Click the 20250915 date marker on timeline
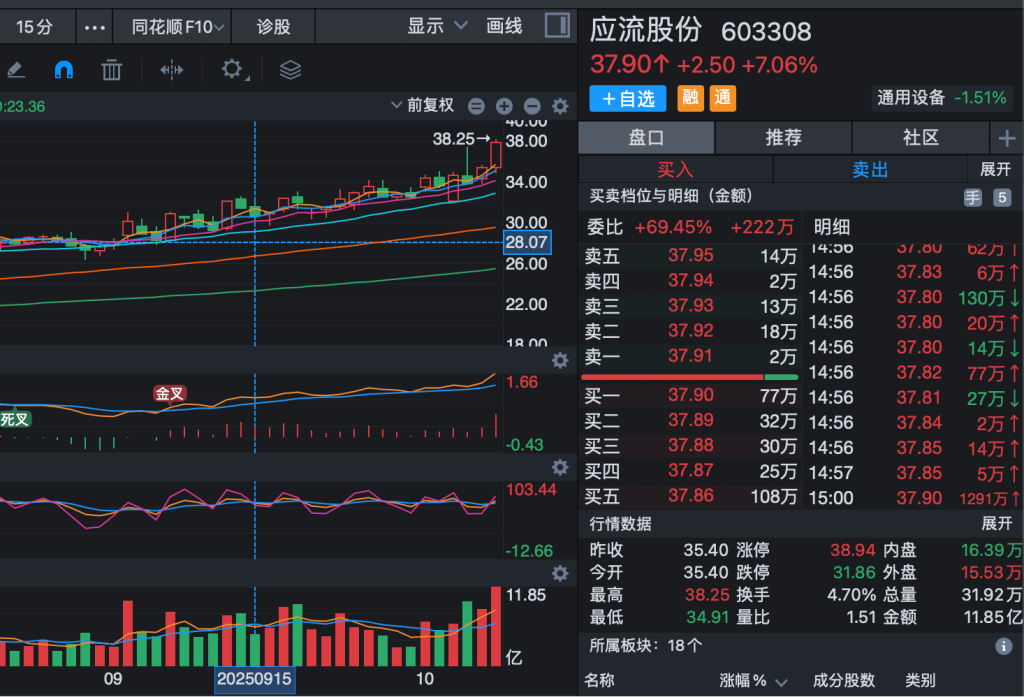Screen dimensions: 1024x697 point(255,679)
